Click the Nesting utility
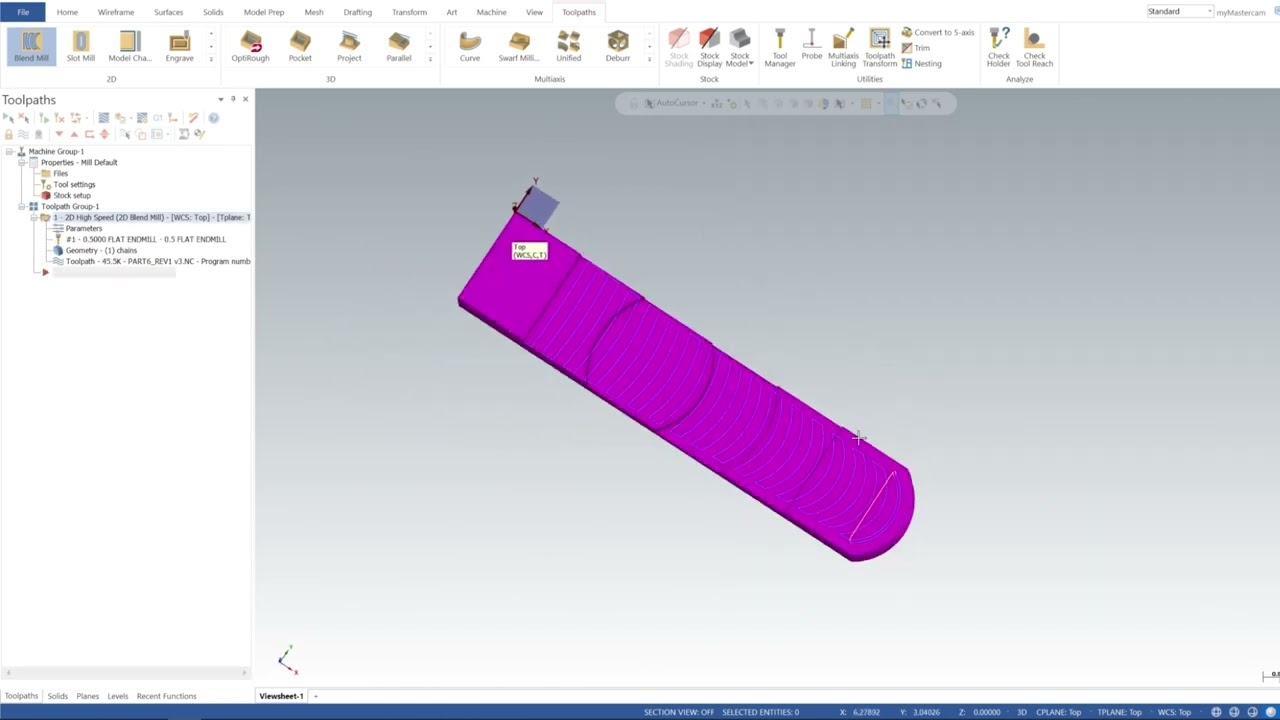The width and height of the screenshot is (1280, 720). 921,63
